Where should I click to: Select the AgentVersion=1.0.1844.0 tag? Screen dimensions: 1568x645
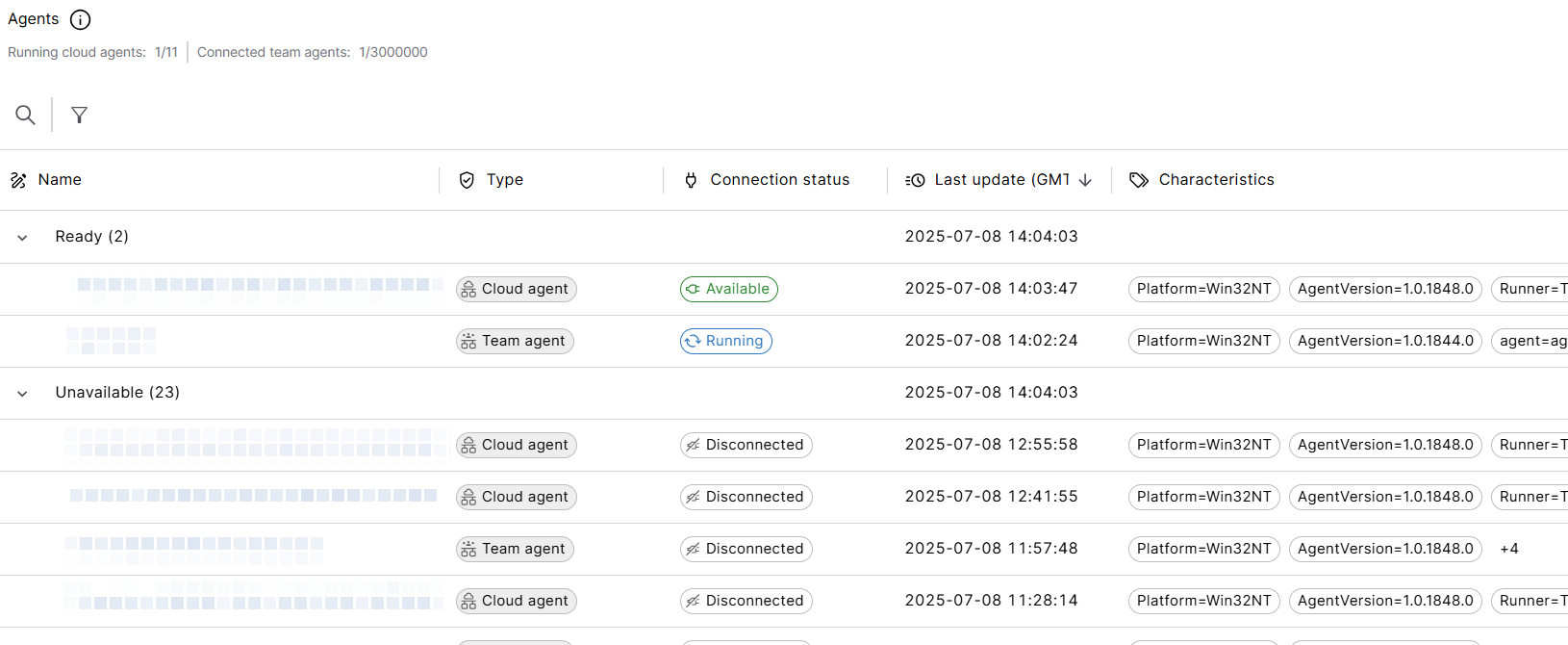click(x=1385, y=341)
